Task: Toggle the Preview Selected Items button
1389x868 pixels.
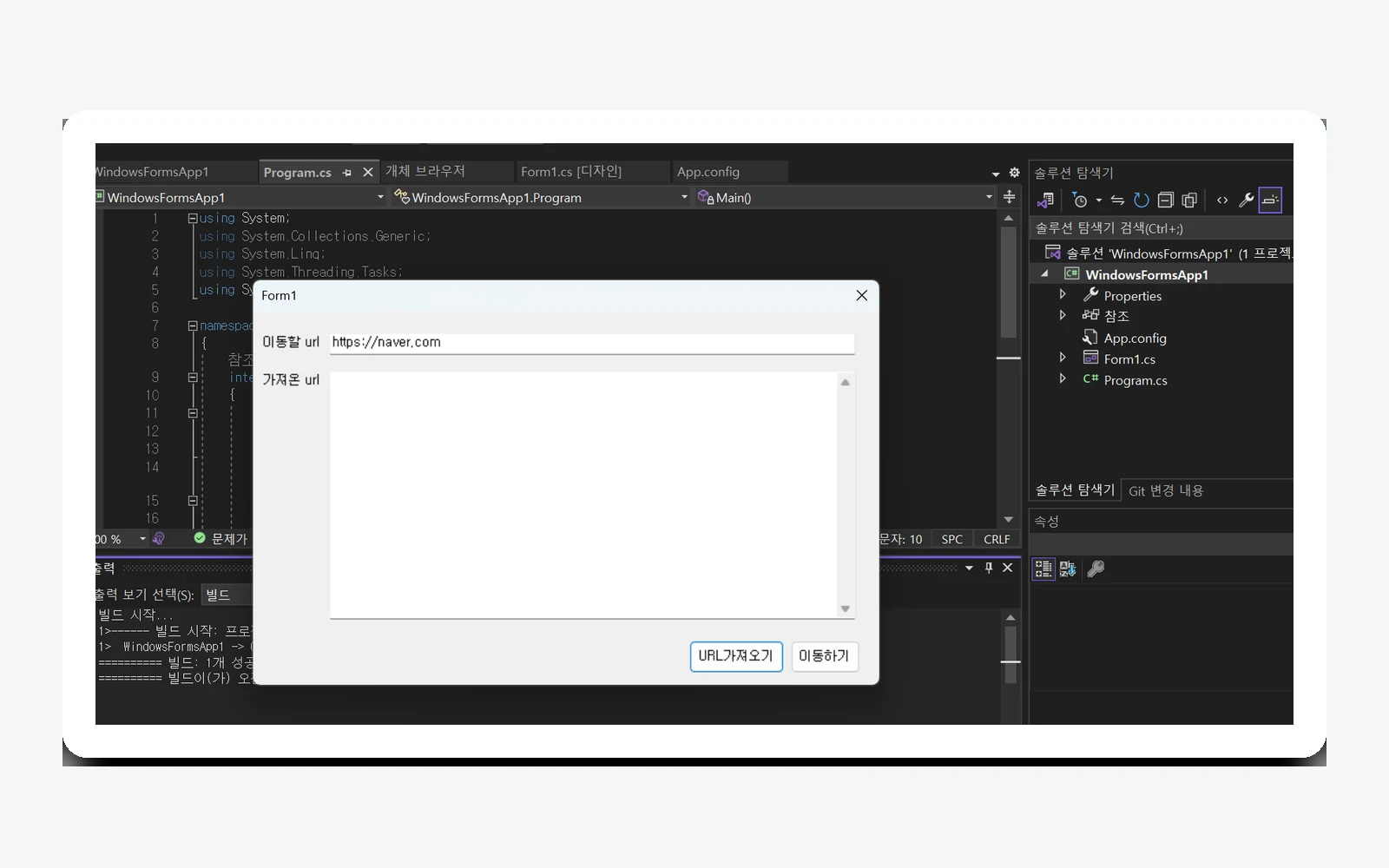Action: [x=1270, y=201]
